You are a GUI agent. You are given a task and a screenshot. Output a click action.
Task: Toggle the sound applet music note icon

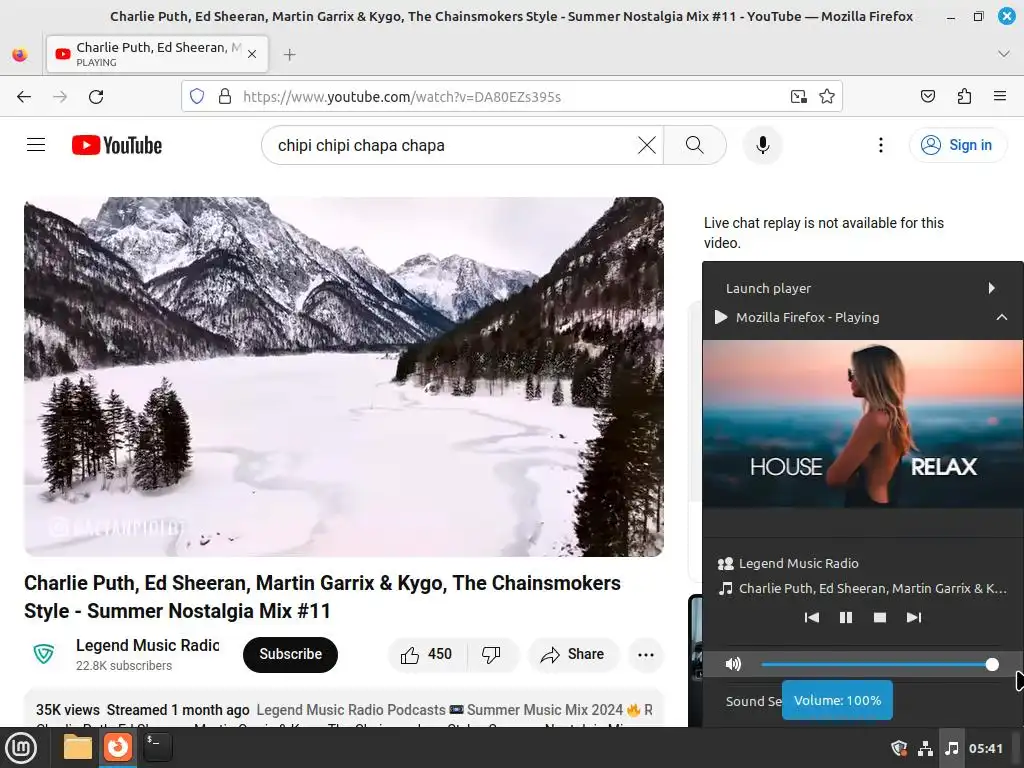coord(952,748)
